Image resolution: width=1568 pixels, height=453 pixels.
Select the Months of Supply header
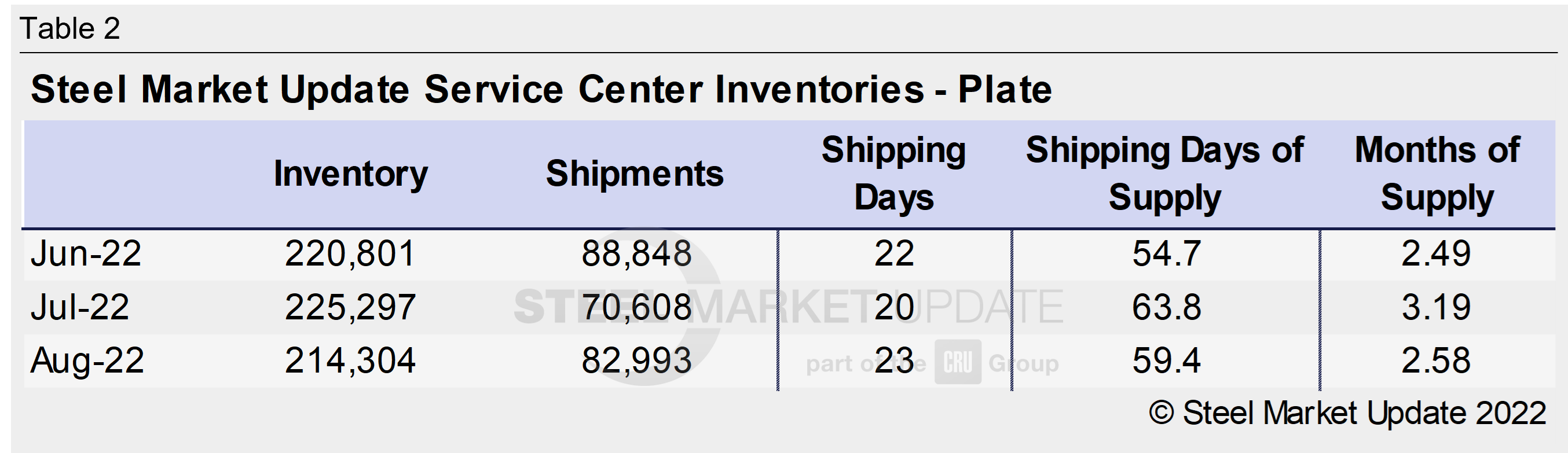[1437, 174]
